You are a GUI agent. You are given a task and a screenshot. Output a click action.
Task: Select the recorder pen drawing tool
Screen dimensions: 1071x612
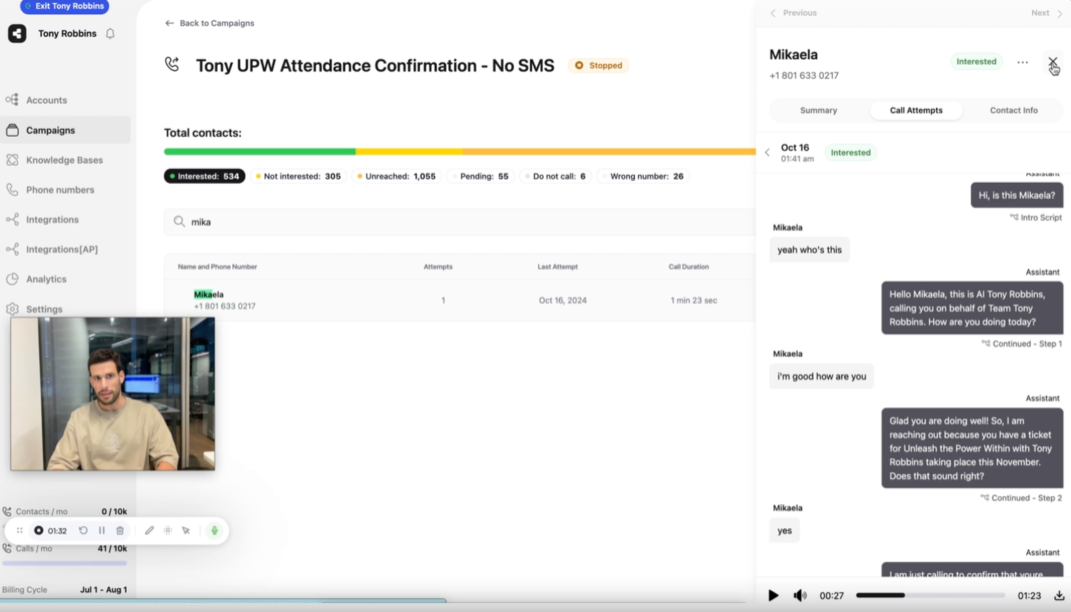[149, 531]
